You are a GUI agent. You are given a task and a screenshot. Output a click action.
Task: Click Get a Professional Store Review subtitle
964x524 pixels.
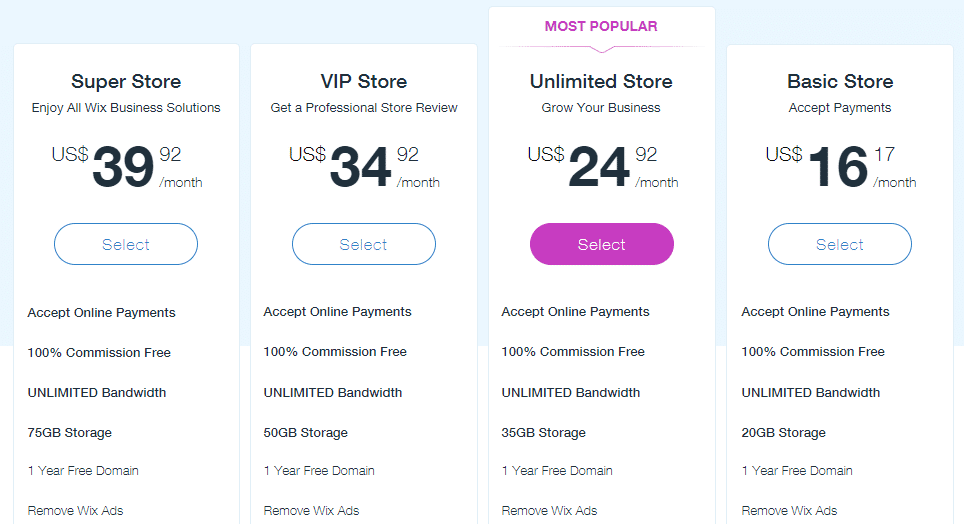(x=364, y=107)
